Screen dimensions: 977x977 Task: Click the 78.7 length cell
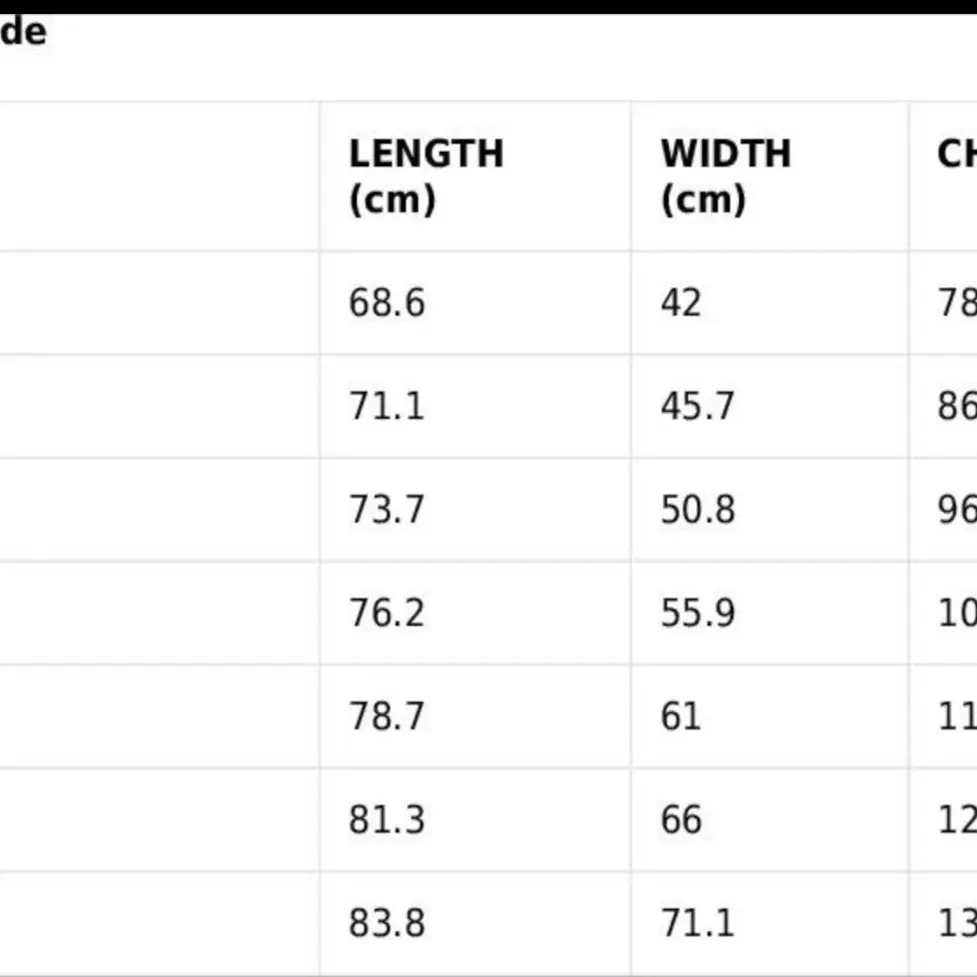[x=387, y=716]
